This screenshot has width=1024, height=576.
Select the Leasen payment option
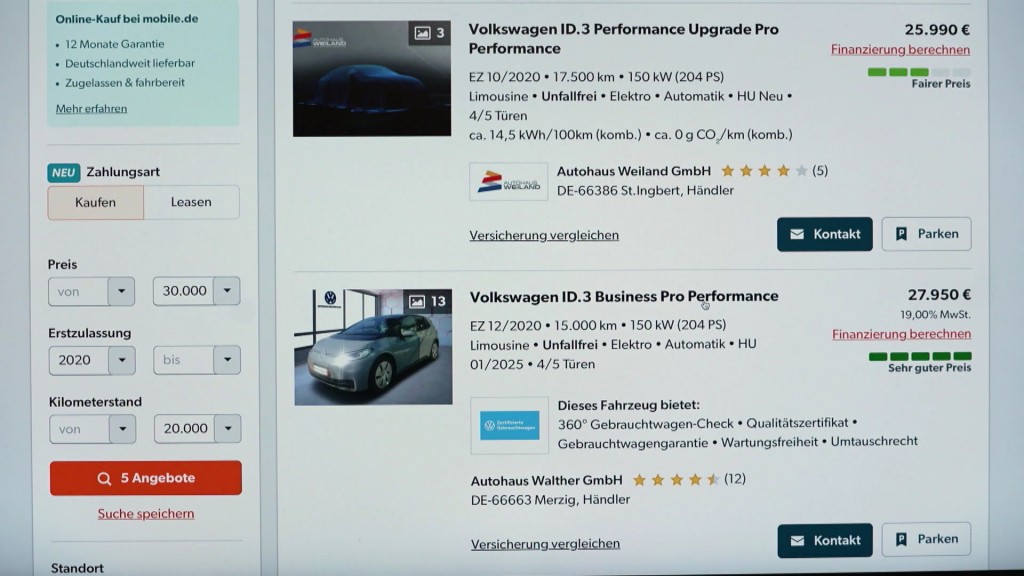[191, 202]
